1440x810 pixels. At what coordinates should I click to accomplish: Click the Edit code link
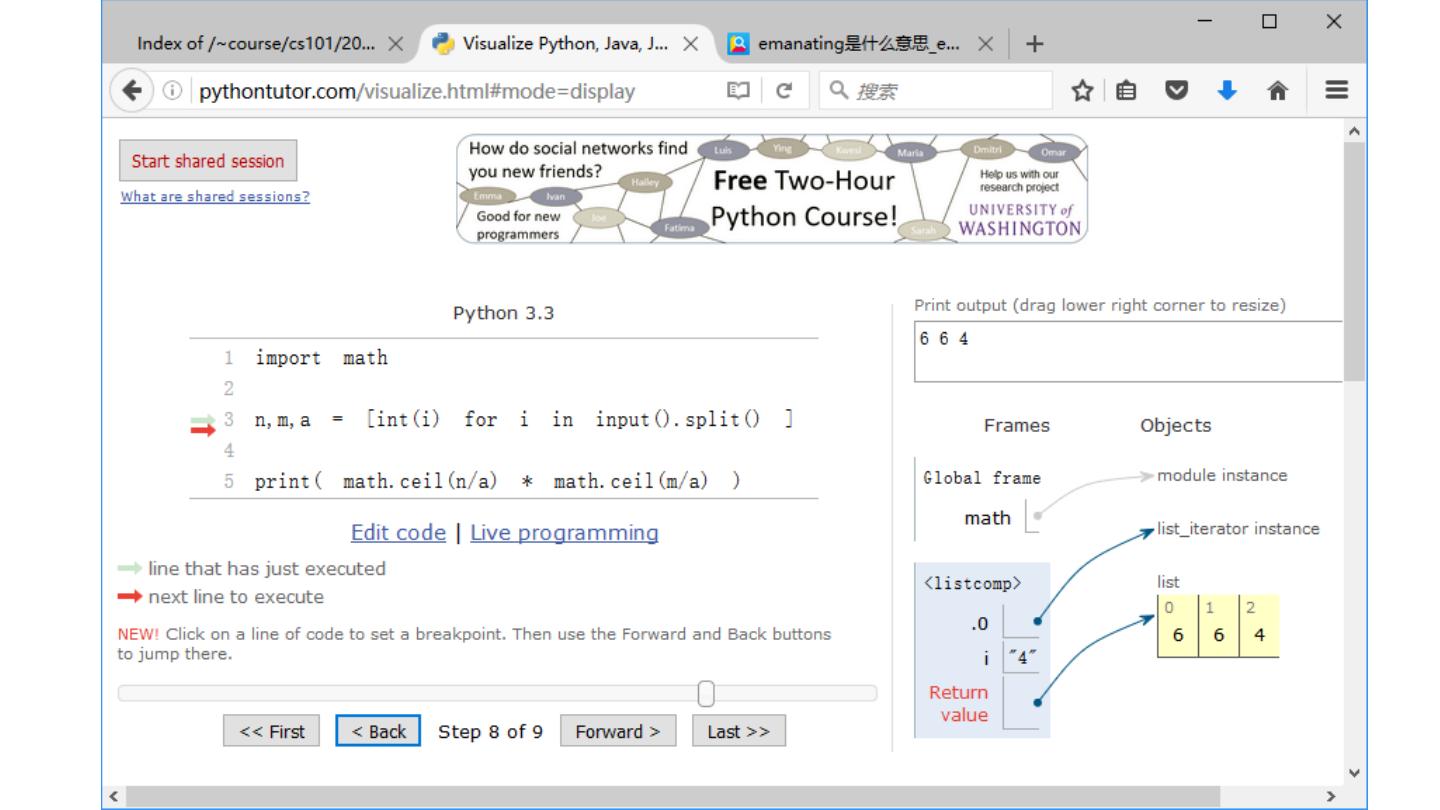point(398,533)
